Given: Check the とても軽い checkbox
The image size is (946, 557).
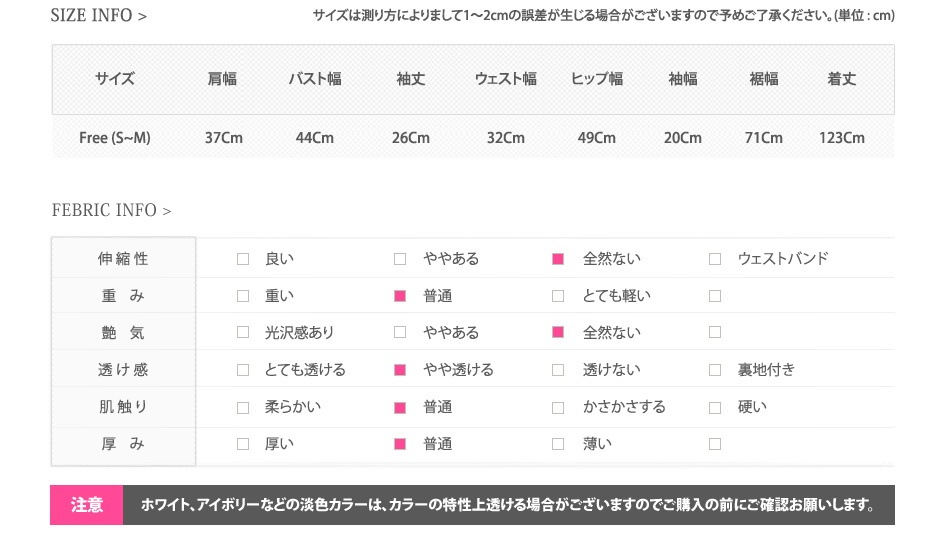Looking at the screenshot, I should (x=558, y=296).
